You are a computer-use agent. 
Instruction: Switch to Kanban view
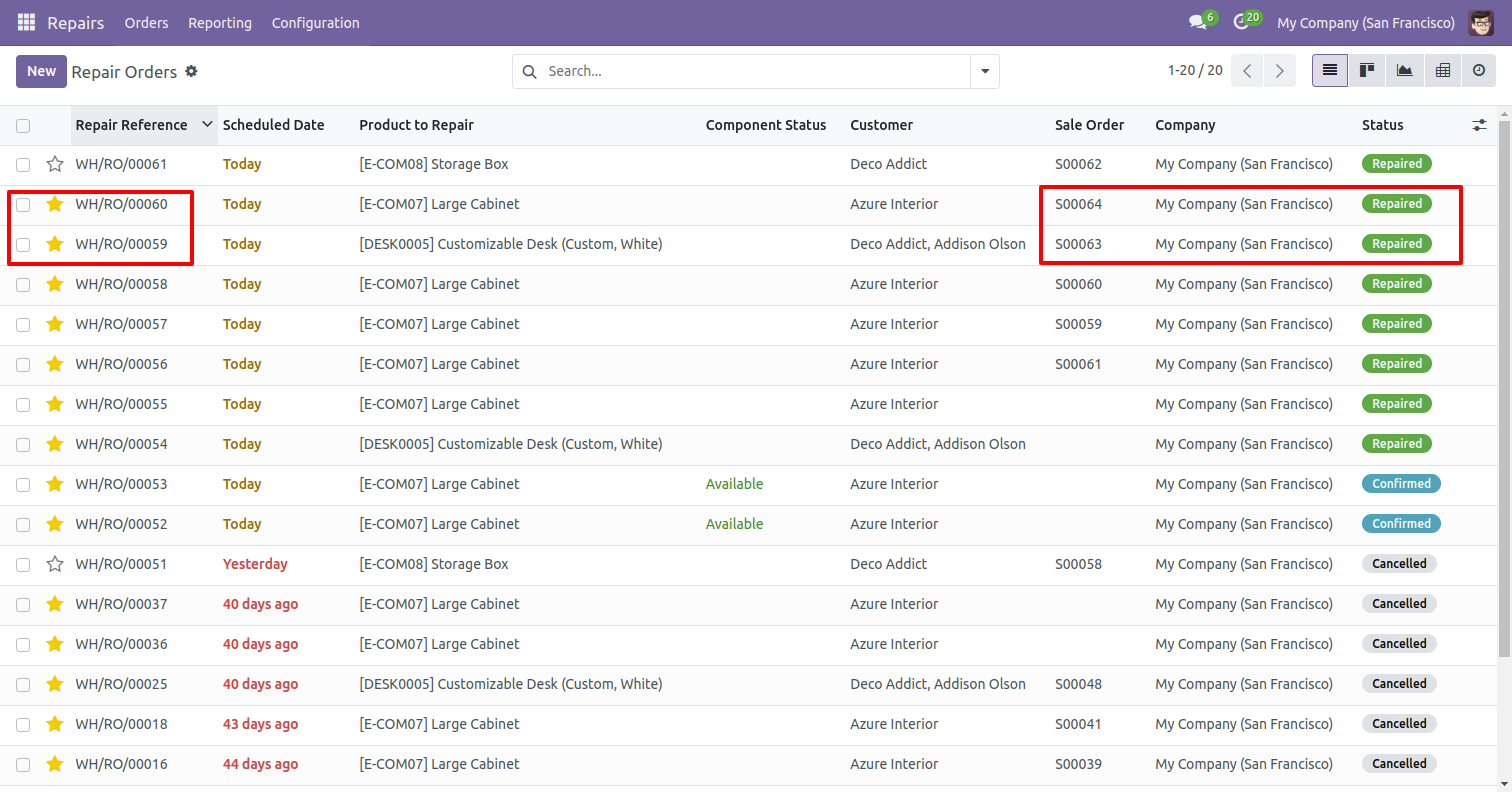point(1367,71)
